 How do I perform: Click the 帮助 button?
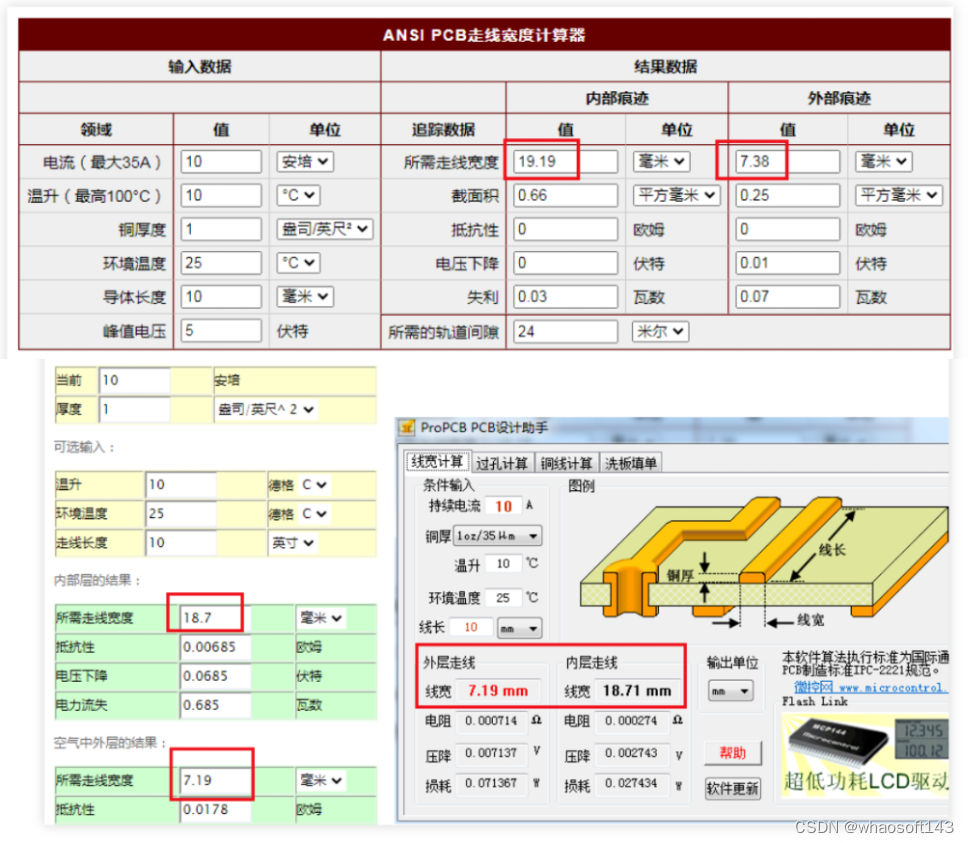click(735, 753)
